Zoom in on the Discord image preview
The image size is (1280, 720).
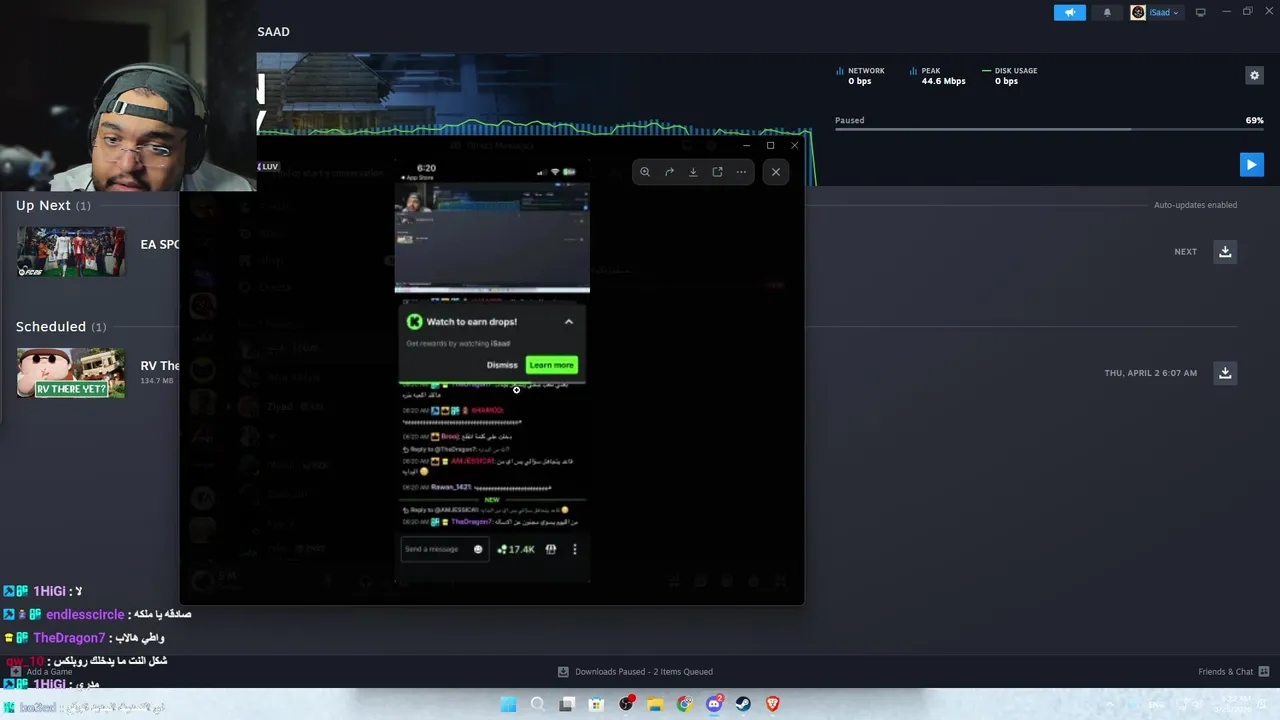click(x=645, y=172)
